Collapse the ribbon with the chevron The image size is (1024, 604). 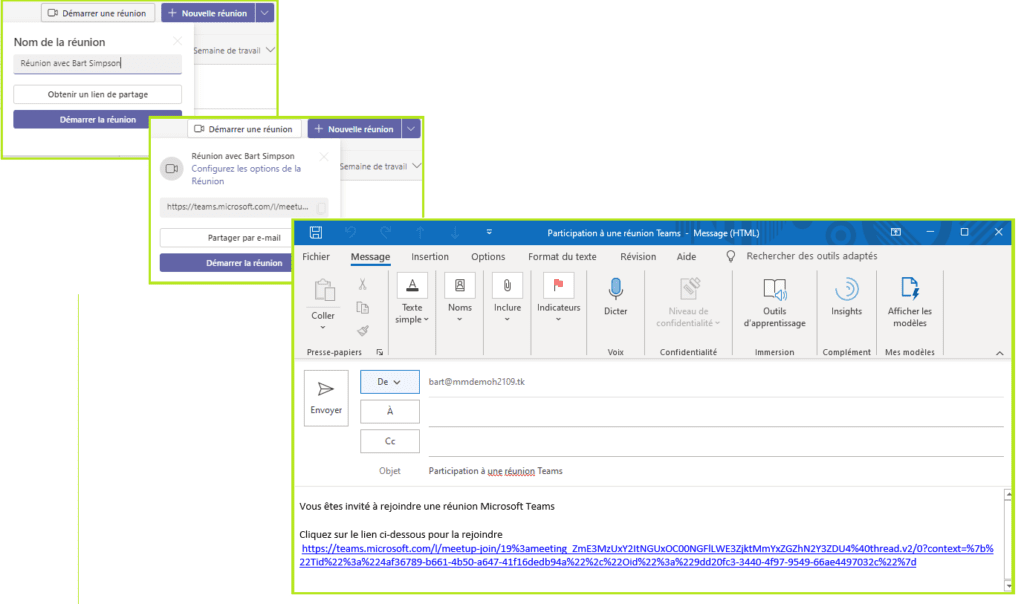(x=1000, y=353)
